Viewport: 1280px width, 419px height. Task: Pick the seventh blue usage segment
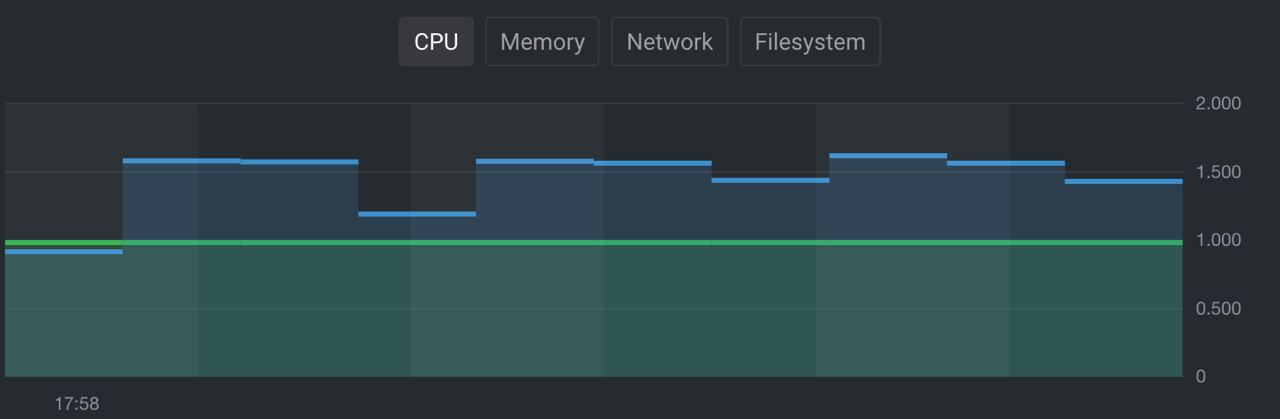[770, 180]
